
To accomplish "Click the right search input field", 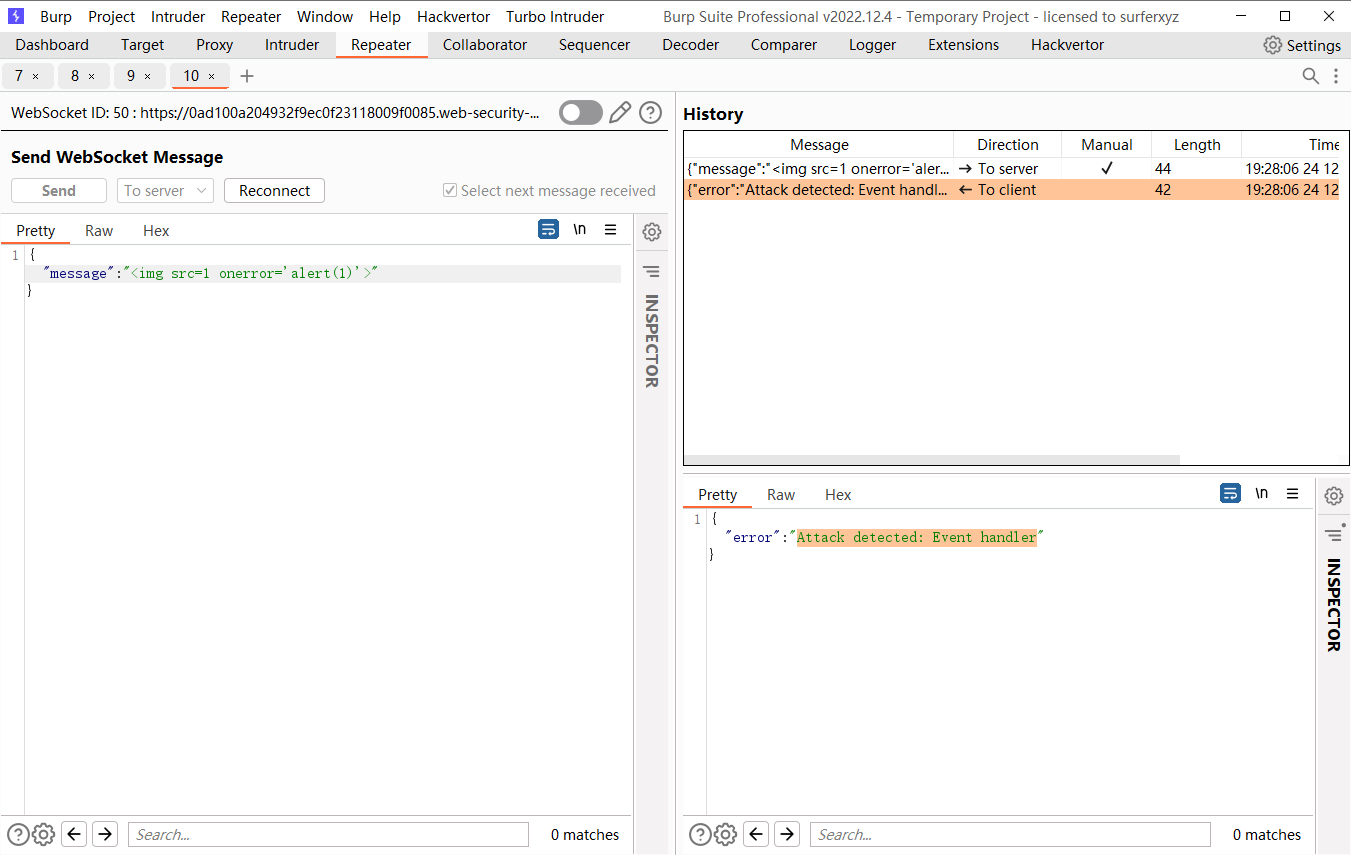I will click(1010, 834).
